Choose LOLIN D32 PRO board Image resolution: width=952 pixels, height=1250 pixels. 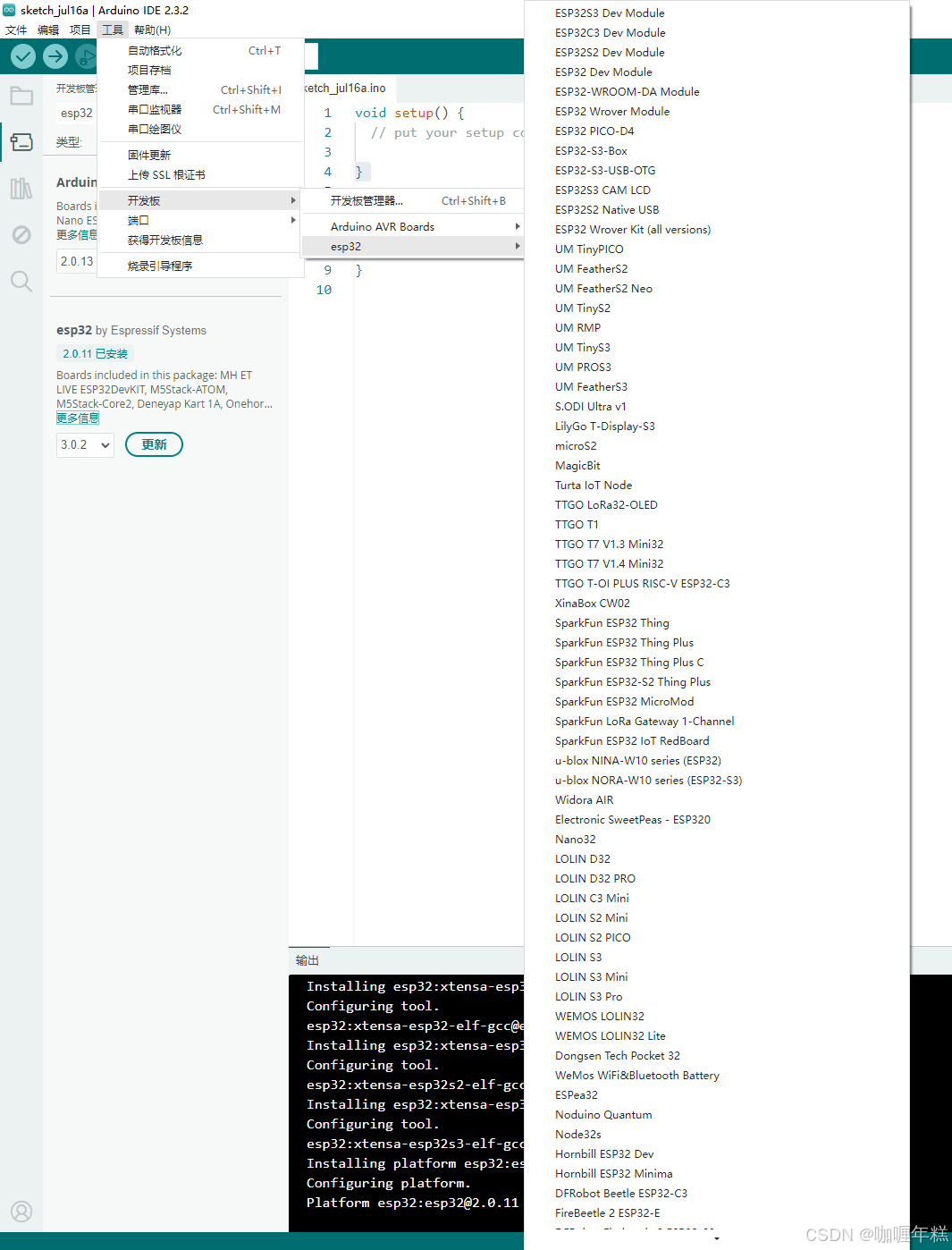(717, 879)
